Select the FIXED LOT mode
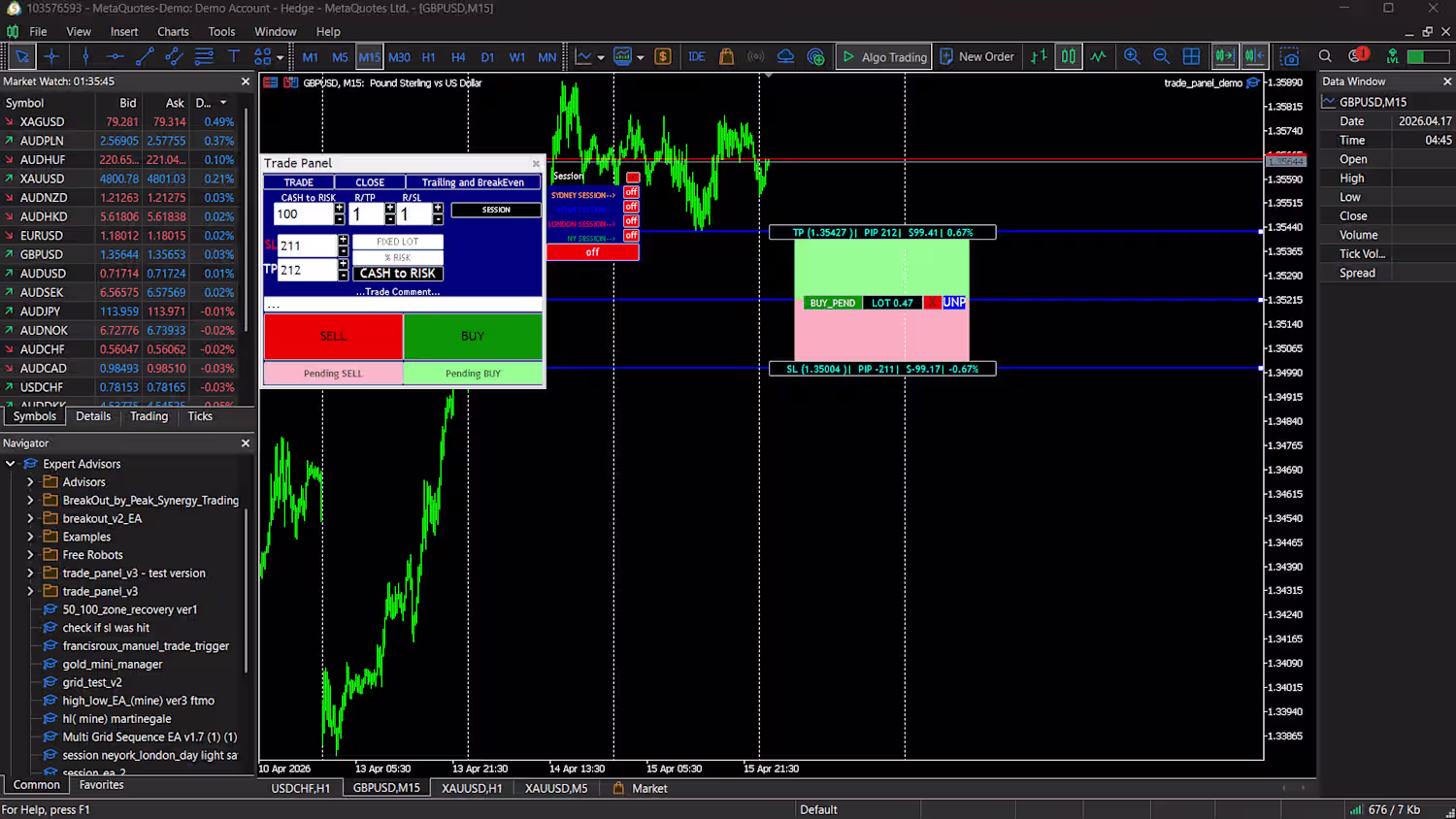This screenshot has width=1456, height=819. (397, 242)
